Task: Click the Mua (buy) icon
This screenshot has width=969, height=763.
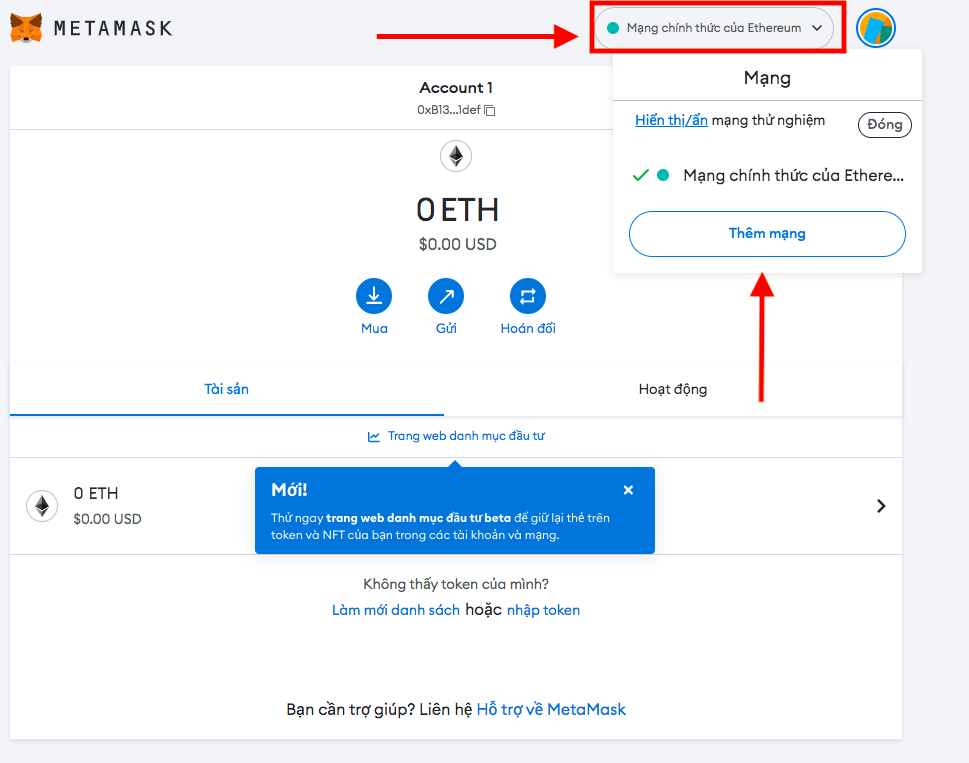Action: (x=373, y=296)
